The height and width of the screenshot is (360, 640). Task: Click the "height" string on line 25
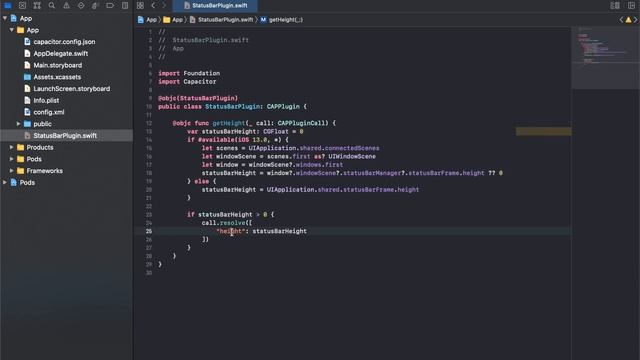pos(231,231)
